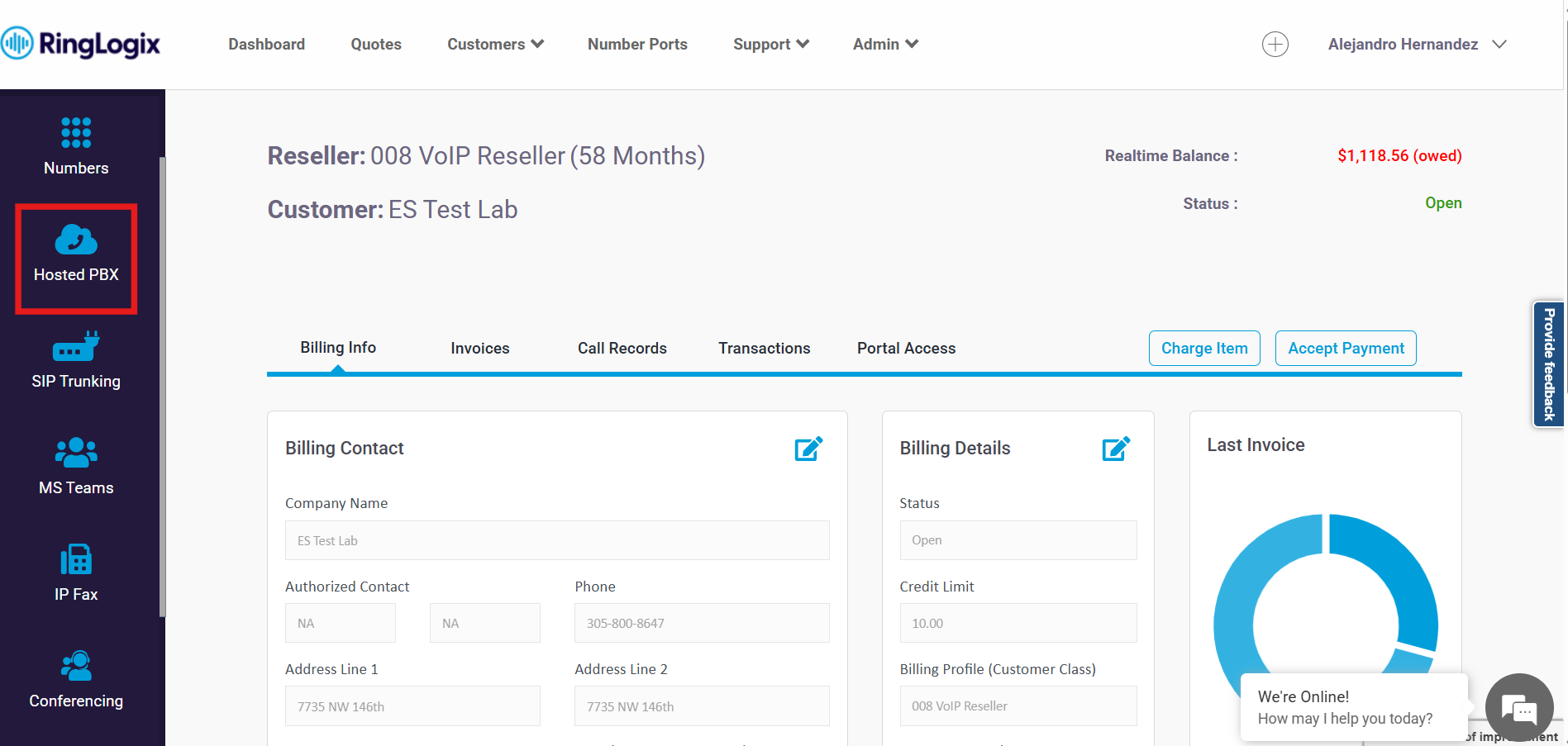Image resolution: width=1568 pixels, height=746 pixels.
Task: Click the green Open status text
Action: pos(1443,203)
